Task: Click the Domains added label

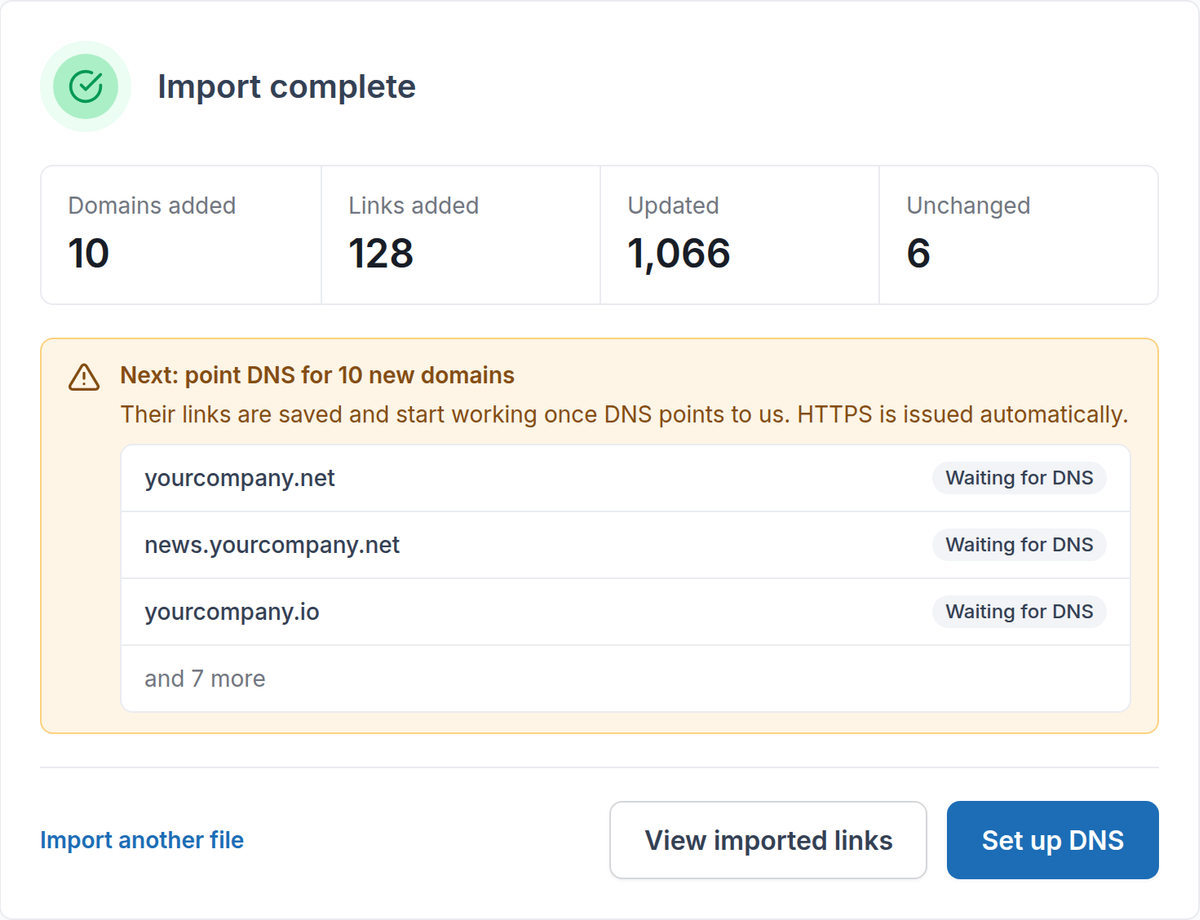Action: (x=152, y=206)
